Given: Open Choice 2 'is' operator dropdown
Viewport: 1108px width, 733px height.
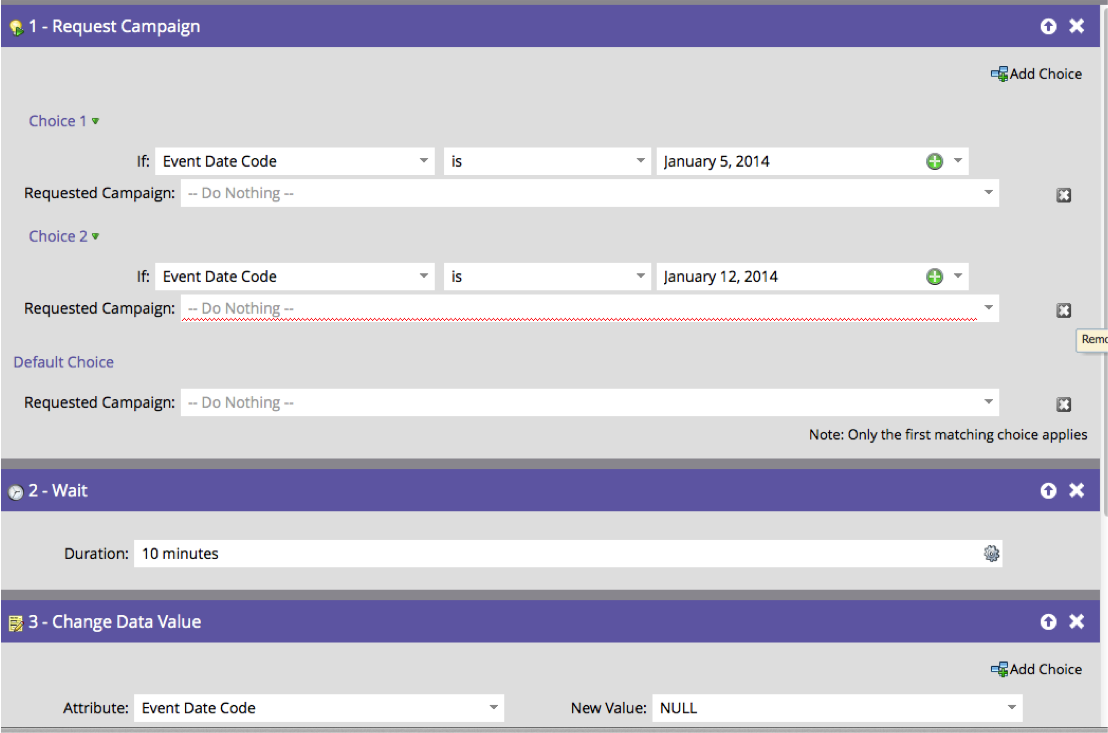Looking at the screenshot, I should [x=641, y=277].
